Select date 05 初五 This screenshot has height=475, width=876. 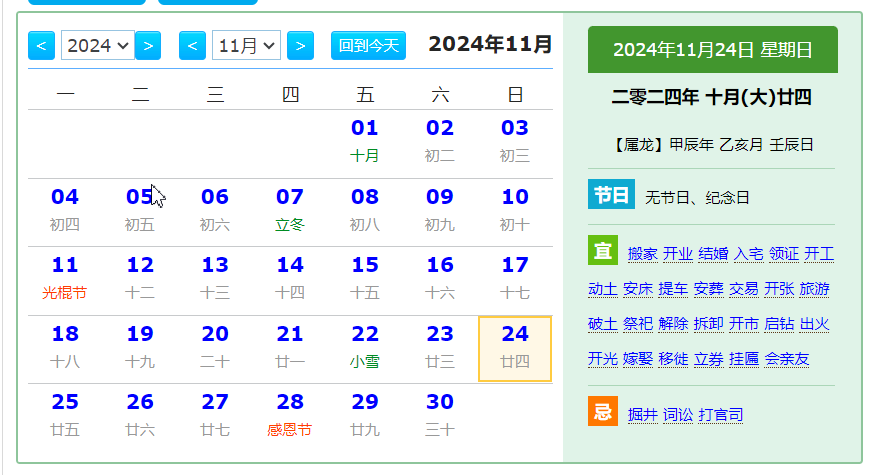tap(140, 210)
